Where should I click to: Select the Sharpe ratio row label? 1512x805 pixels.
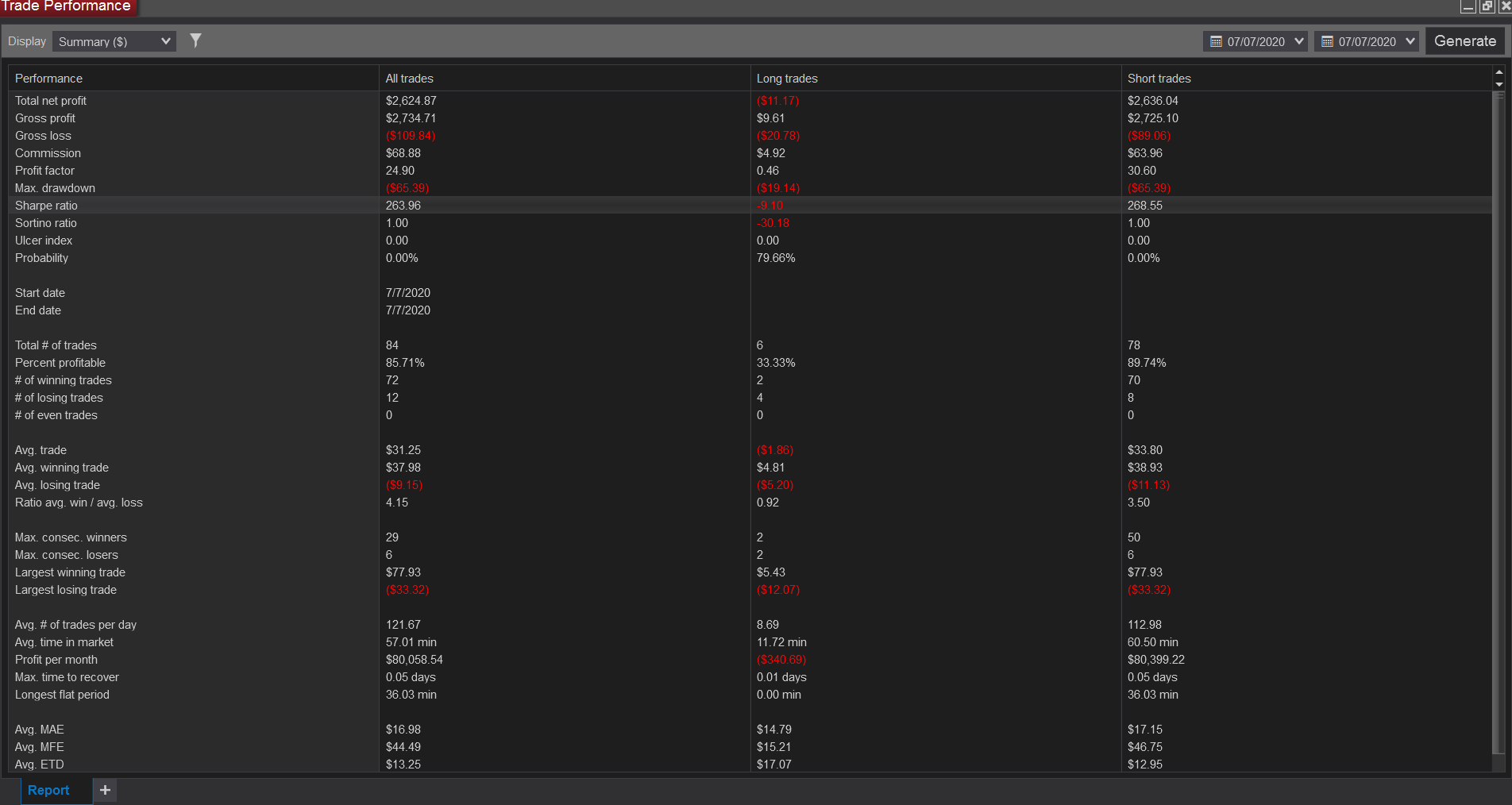pos(46,206)
